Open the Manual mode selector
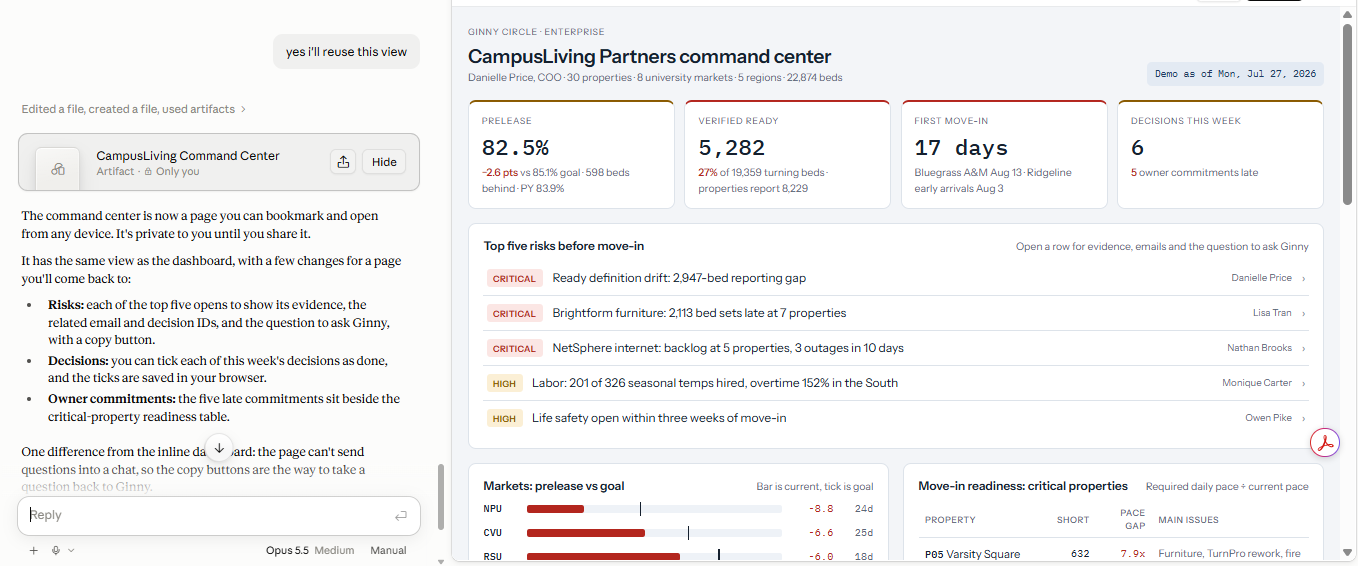 (x=388, y=550)
